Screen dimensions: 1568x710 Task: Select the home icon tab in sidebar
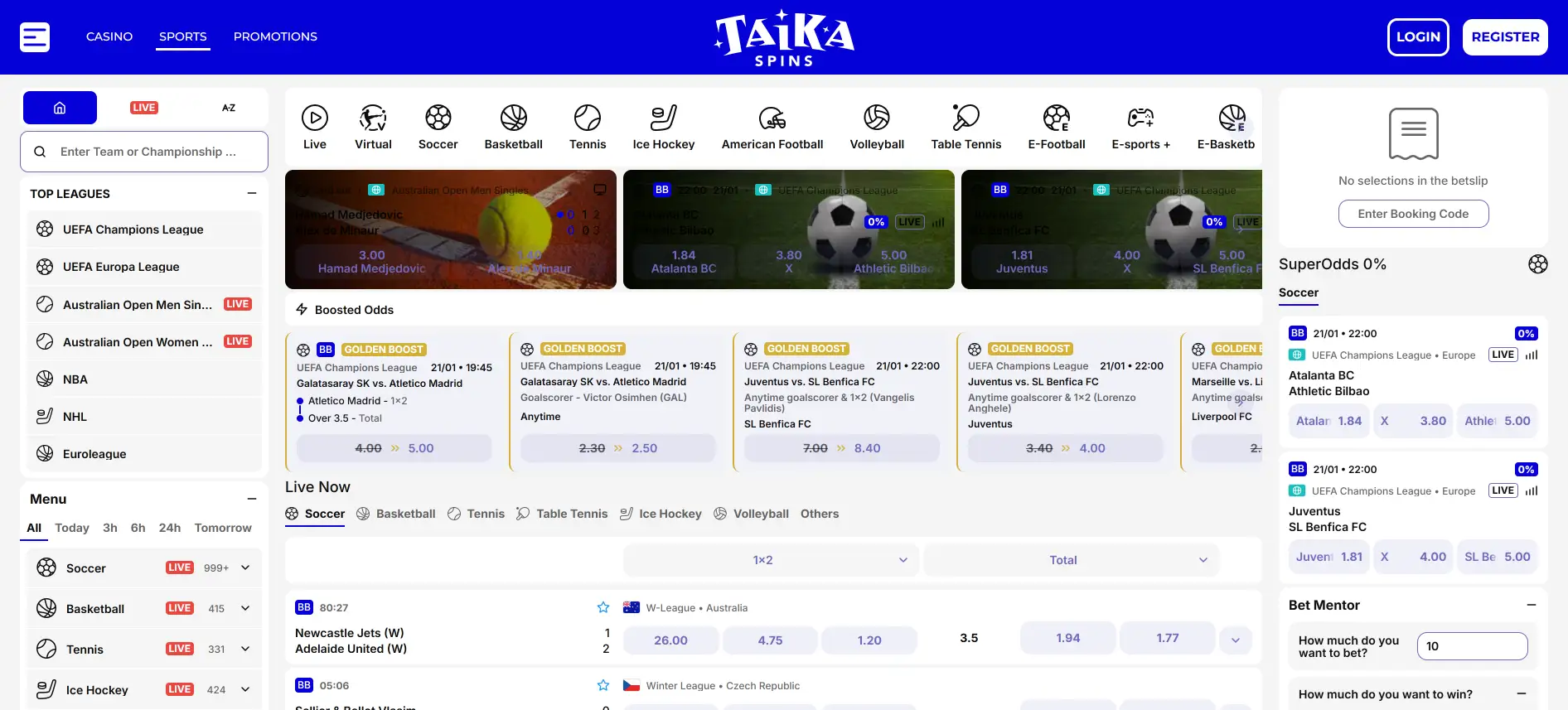pyautogui.click(x=60, y=108)
